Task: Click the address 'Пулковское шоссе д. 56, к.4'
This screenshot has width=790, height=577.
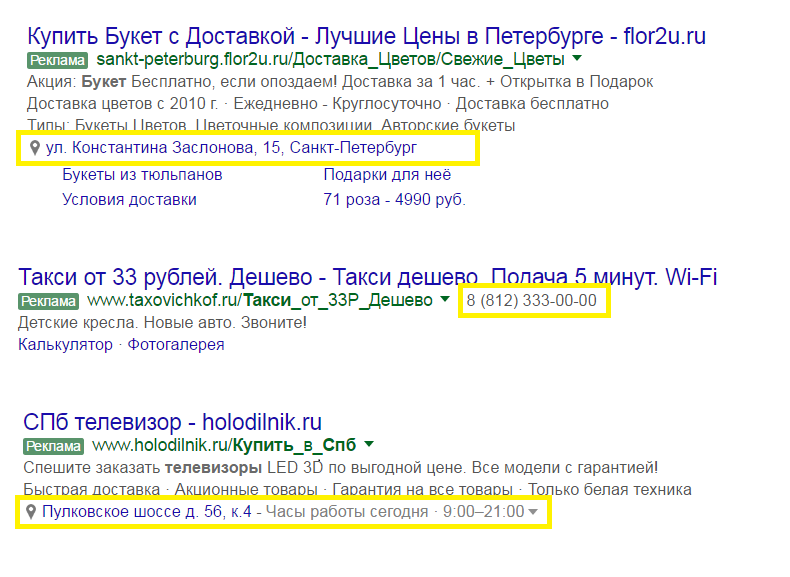Action: pos(146,512)
